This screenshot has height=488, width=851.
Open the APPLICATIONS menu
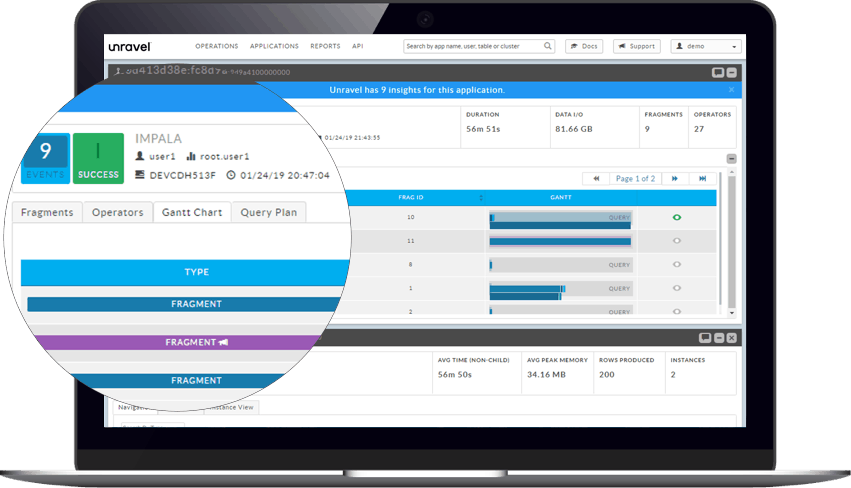[274, 46]
